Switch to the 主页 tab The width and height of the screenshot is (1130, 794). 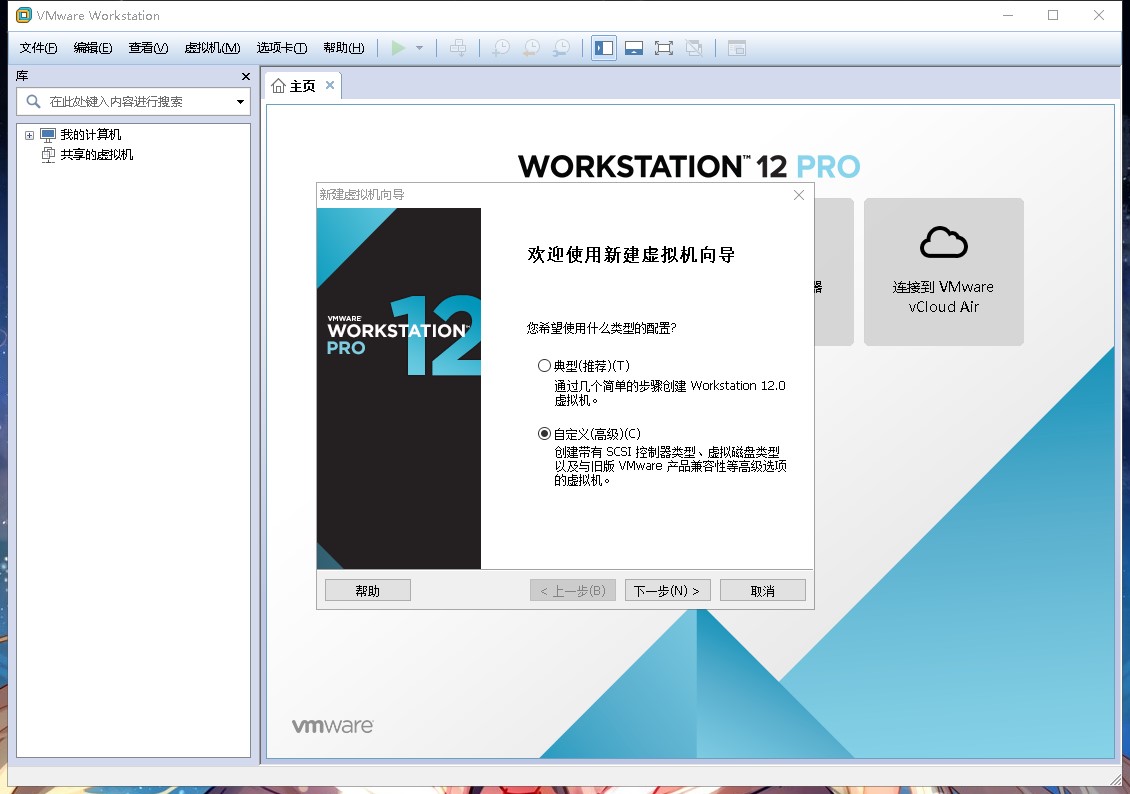pyautogui.click(x=294, y=86)
